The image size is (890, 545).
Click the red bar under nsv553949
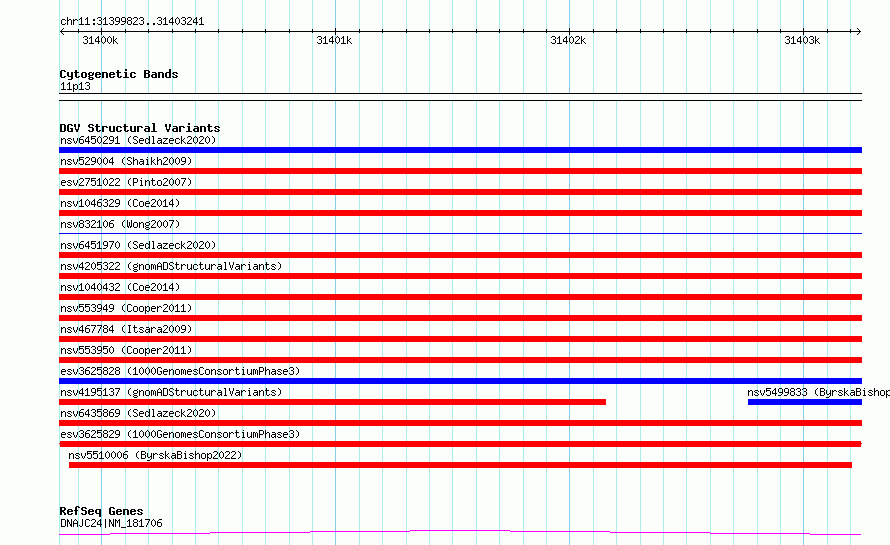click(460, 318)
